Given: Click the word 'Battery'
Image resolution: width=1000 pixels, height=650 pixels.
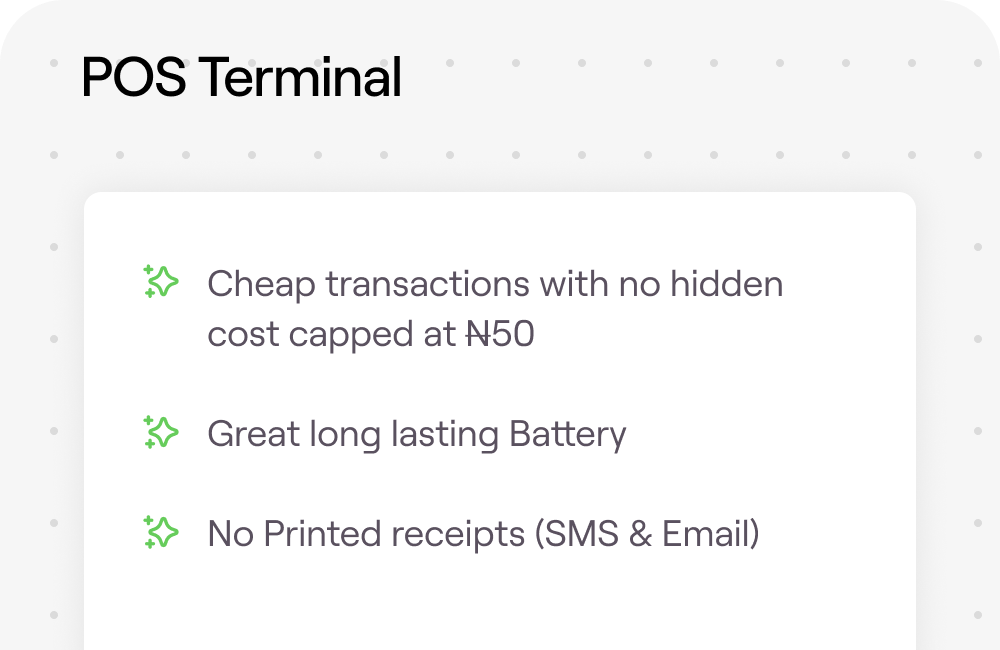Looking at the screenshot, I should click(568, 436).
